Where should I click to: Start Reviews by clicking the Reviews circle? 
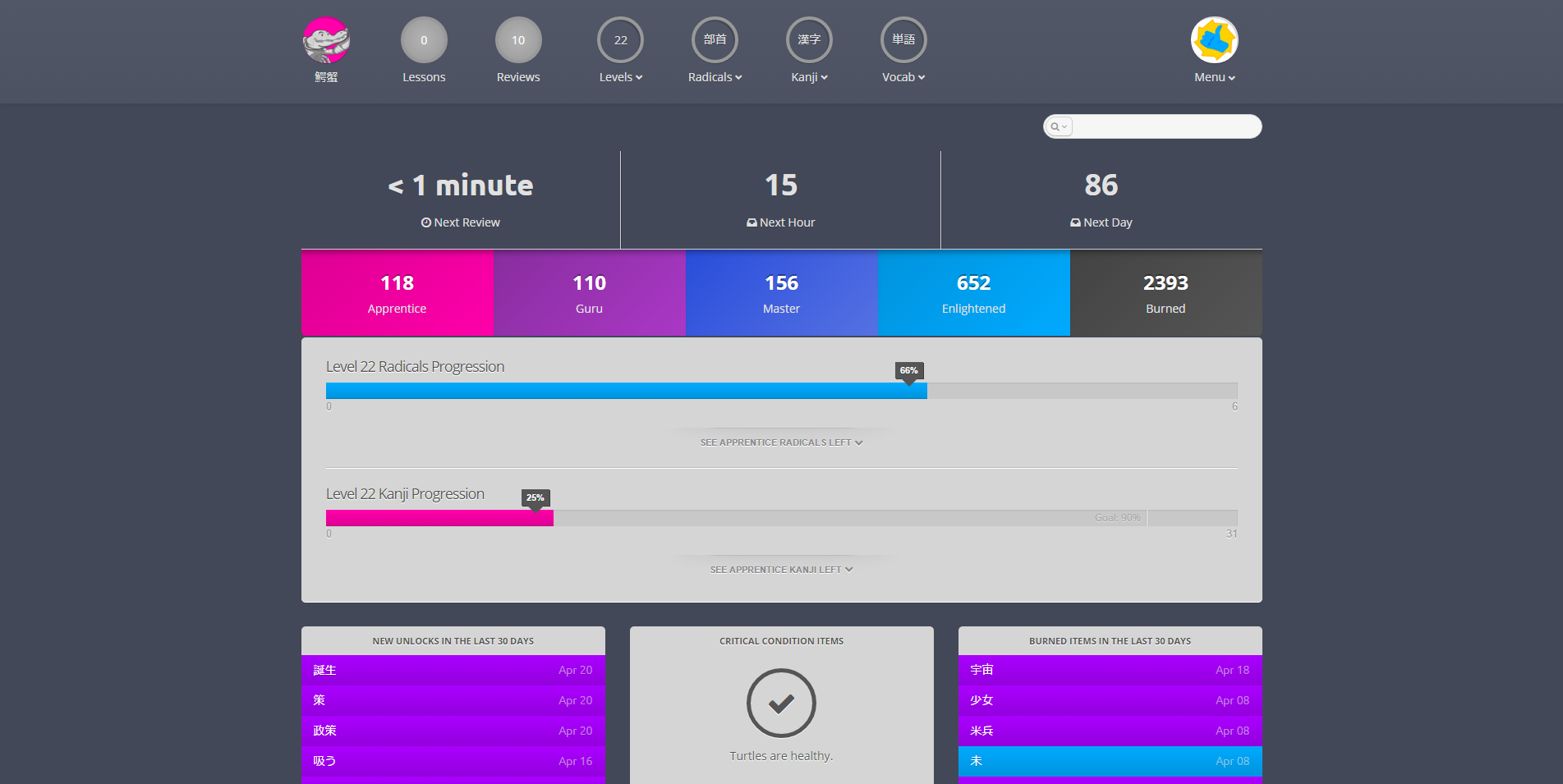pos(517,39)
